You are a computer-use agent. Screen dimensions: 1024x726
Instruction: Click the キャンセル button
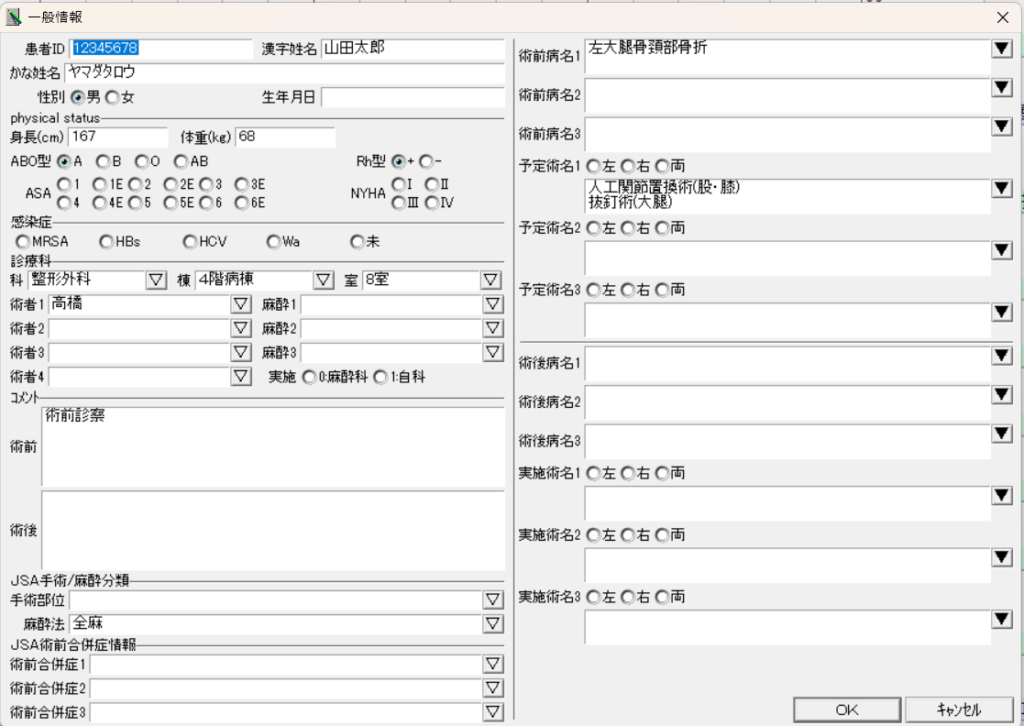958,709
